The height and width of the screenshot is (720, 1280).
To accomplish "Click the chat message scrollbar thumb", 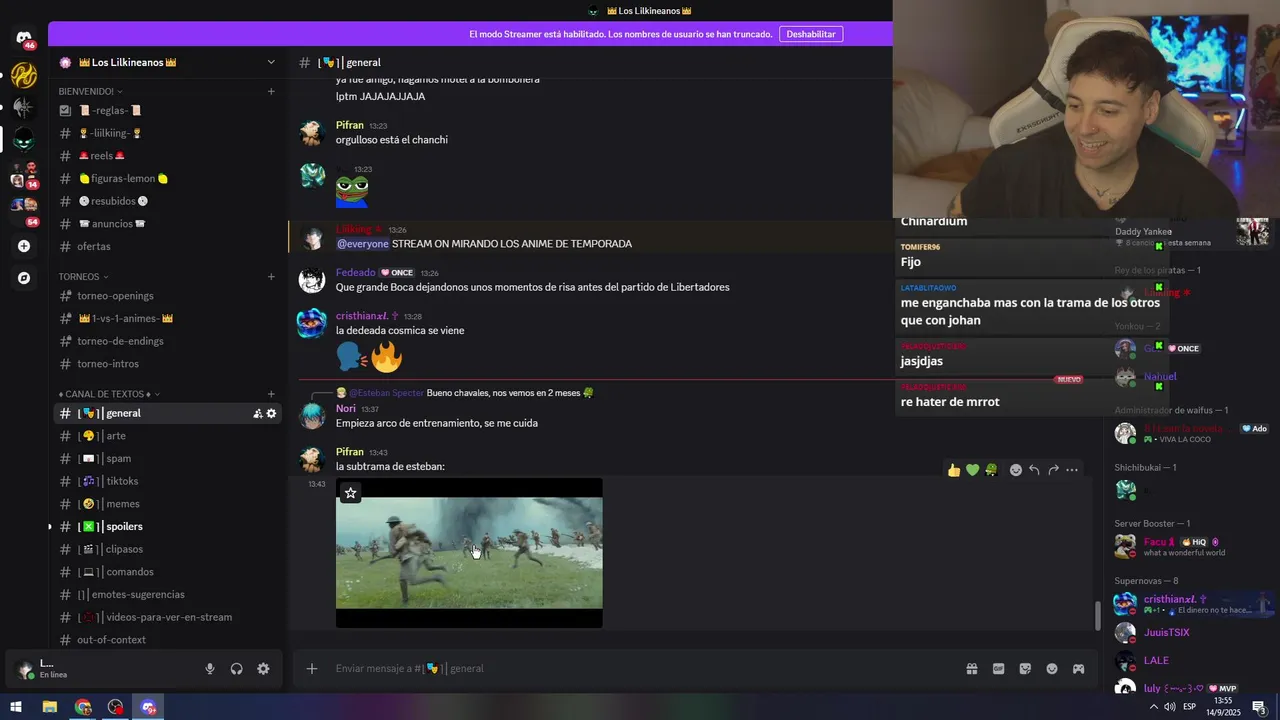I will point(1097,616).
